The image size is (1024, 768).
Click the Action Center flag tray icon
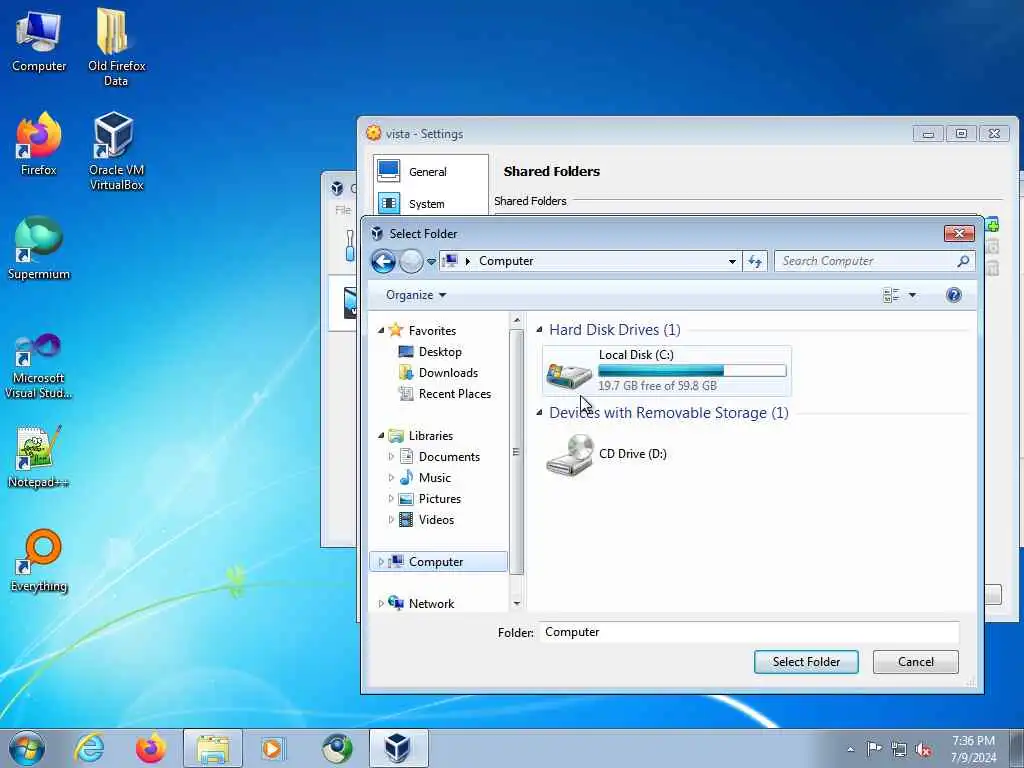pos(874,748)
